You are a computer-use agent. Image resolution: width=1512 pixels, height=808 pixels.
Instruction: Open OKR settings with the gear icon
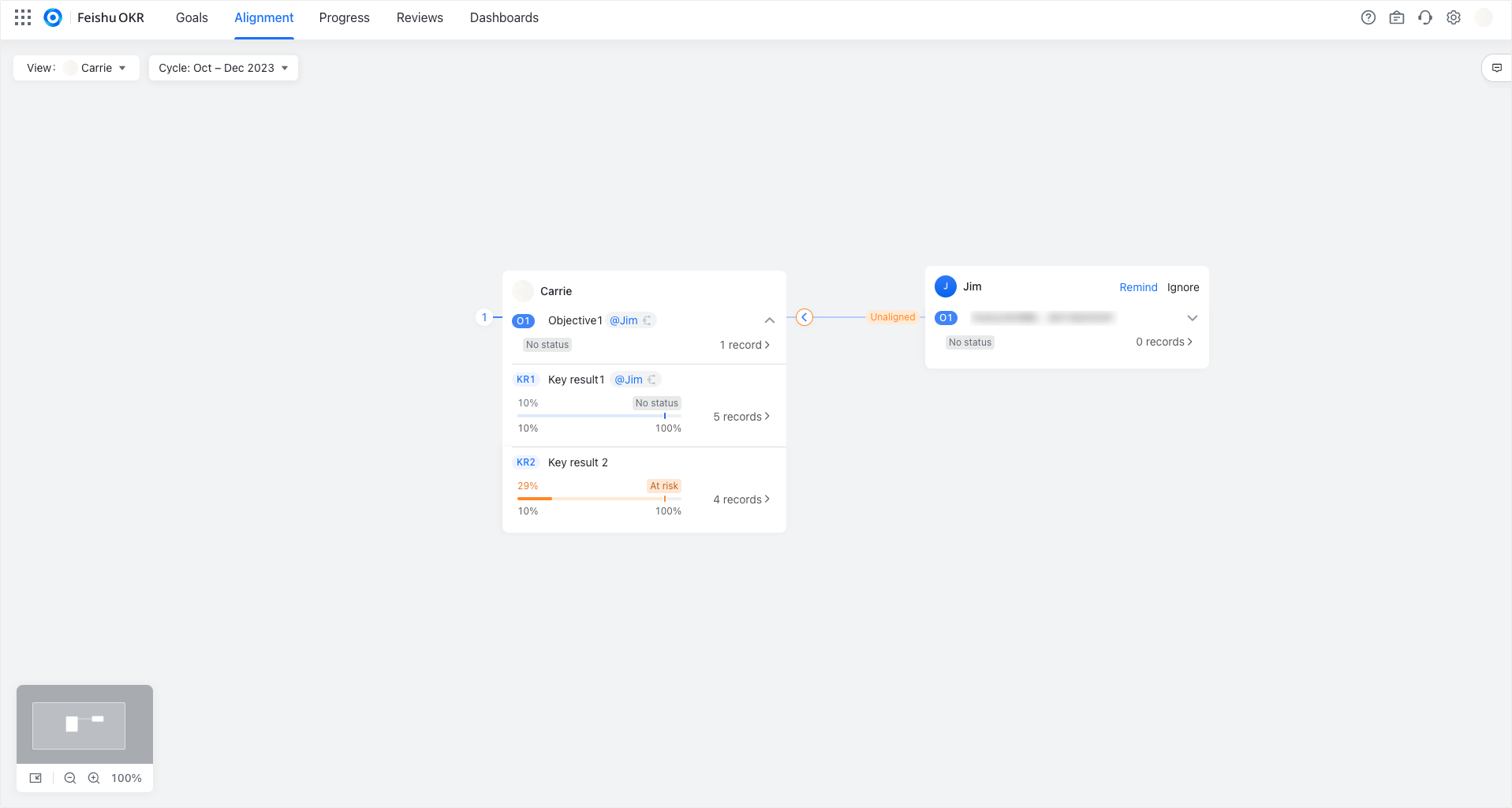point(1454,17)
